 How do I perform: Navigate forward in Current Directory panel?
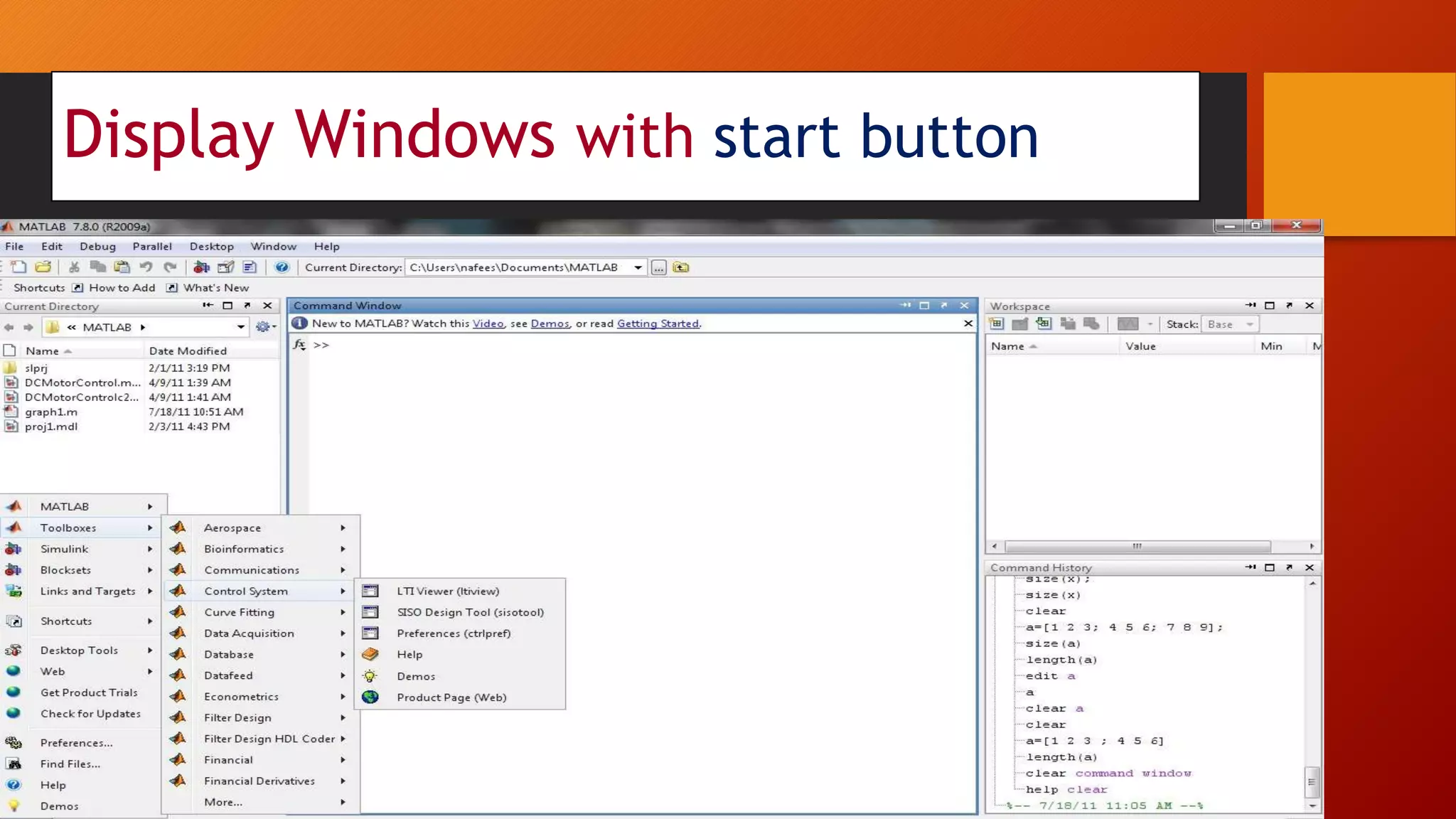(x=28, y=327)
